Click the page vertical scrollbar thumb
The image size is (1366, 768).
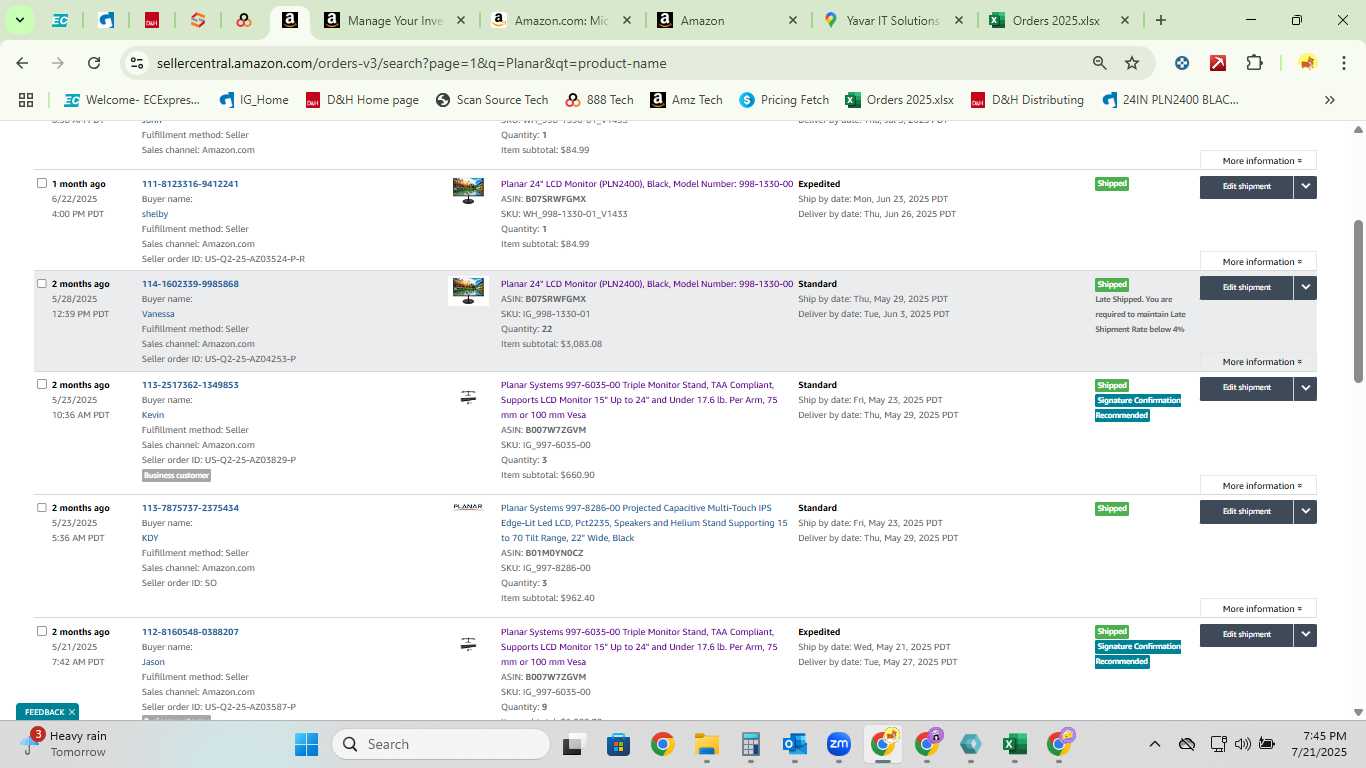(x=1358, y=300)
